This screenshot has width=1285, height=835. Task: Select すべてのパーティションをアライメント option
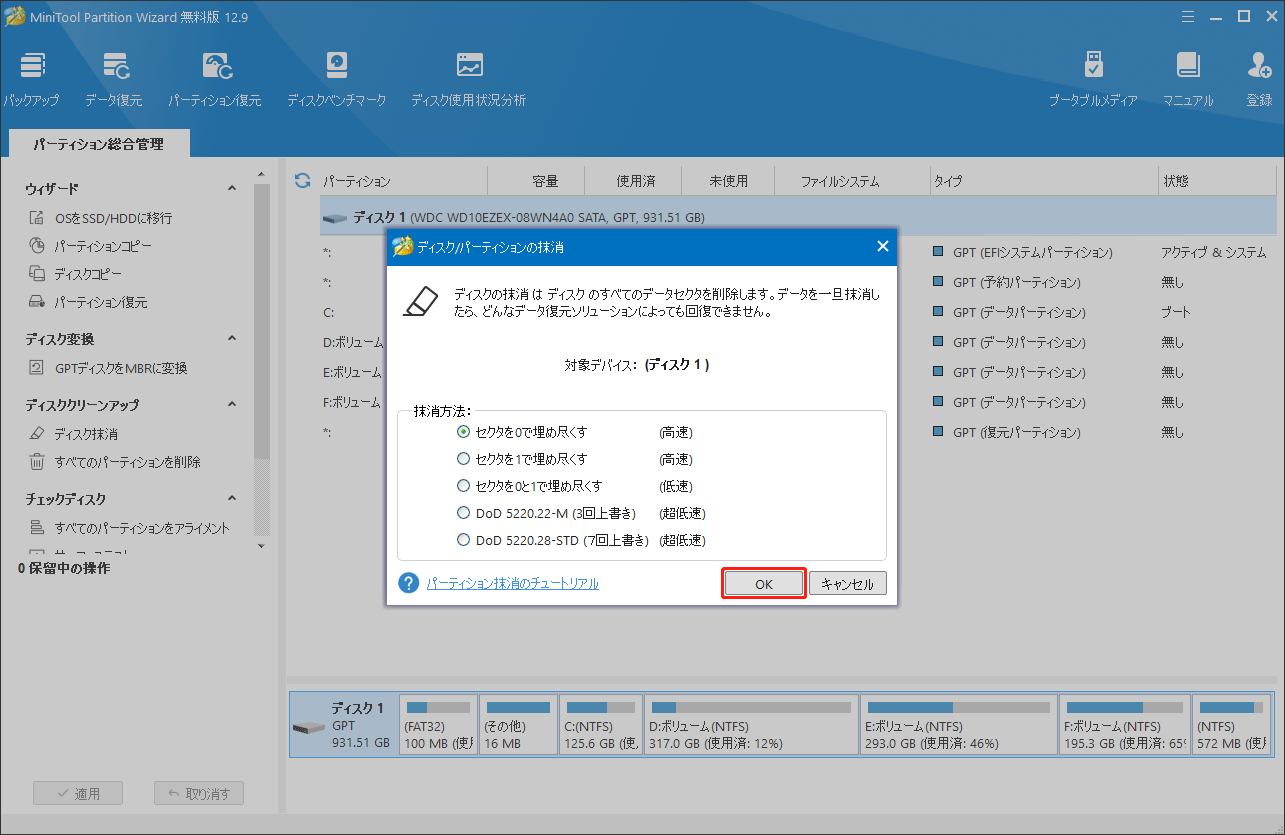[x=128, y=528]
